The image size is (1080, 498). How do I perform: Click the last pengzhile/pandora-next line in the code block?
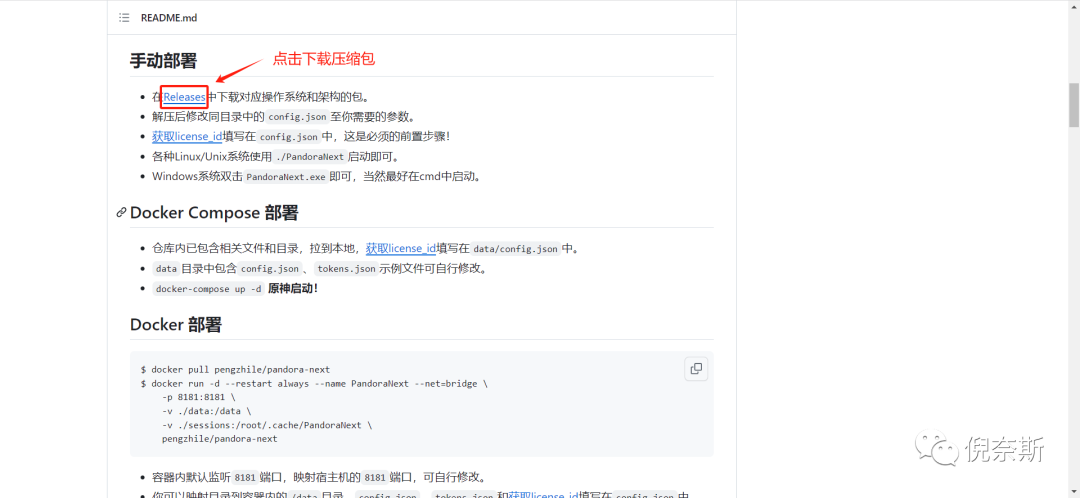click(x=220, y=439)
